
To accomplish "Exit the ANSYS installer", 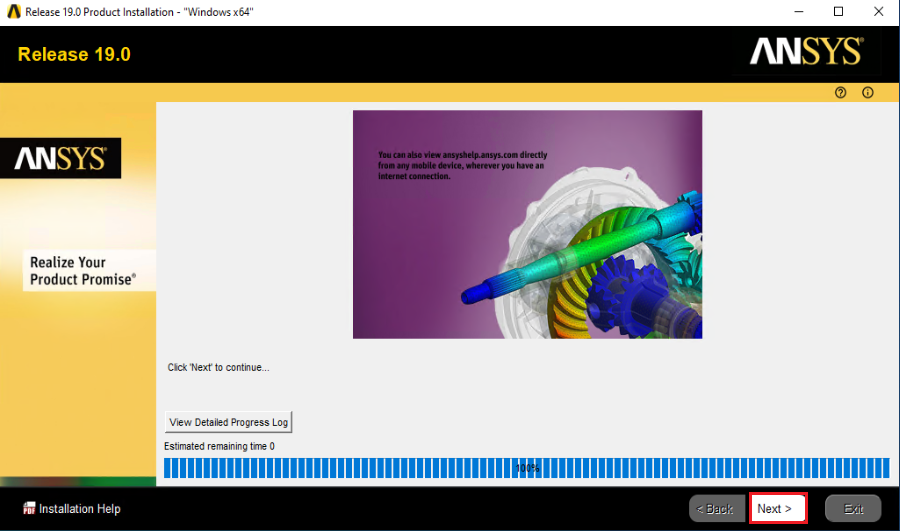I will point(853,508).
